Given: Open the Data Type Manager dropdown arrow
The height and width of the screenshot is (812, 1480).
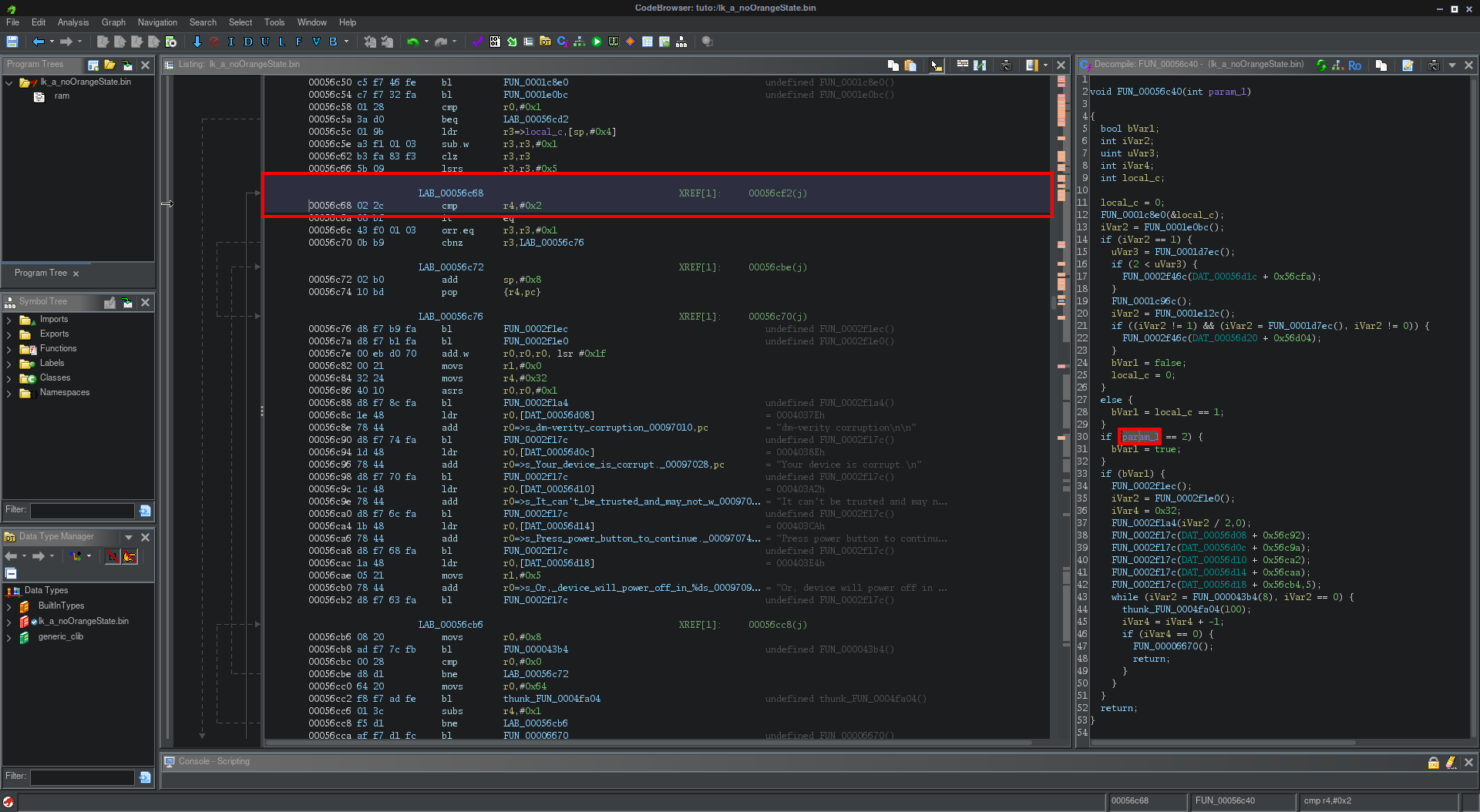Looking at the screenshot, I should [129, 537].
